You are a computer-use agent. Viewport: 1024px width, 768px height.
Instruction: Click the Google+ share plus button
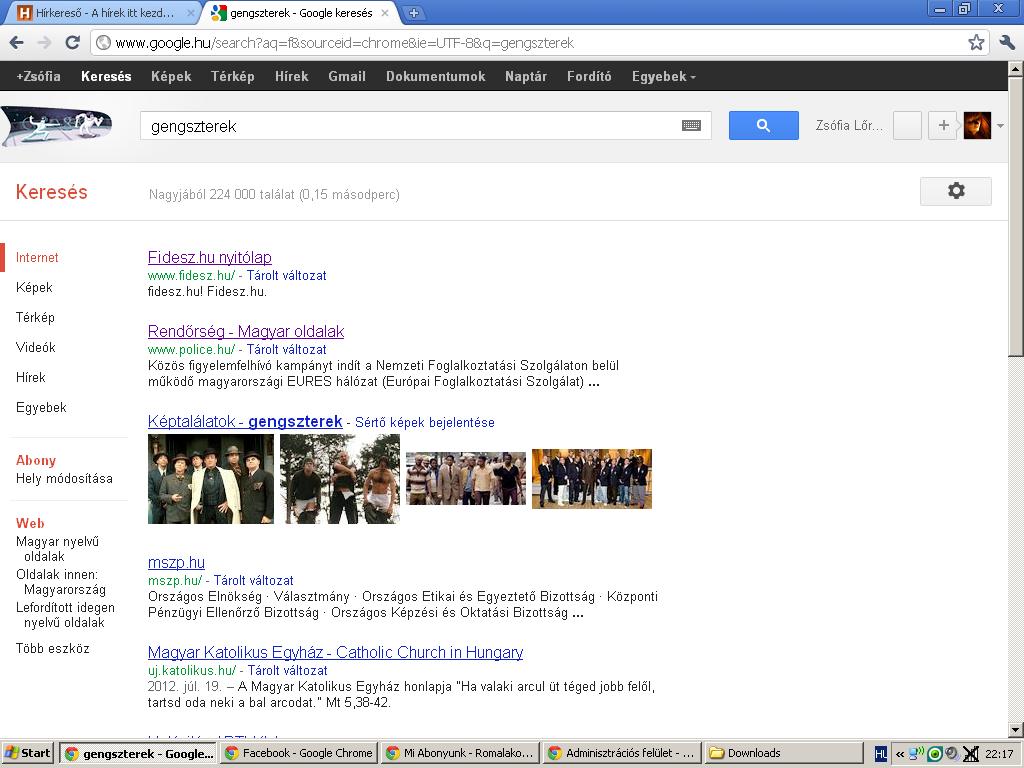click(x=943, y=125)
